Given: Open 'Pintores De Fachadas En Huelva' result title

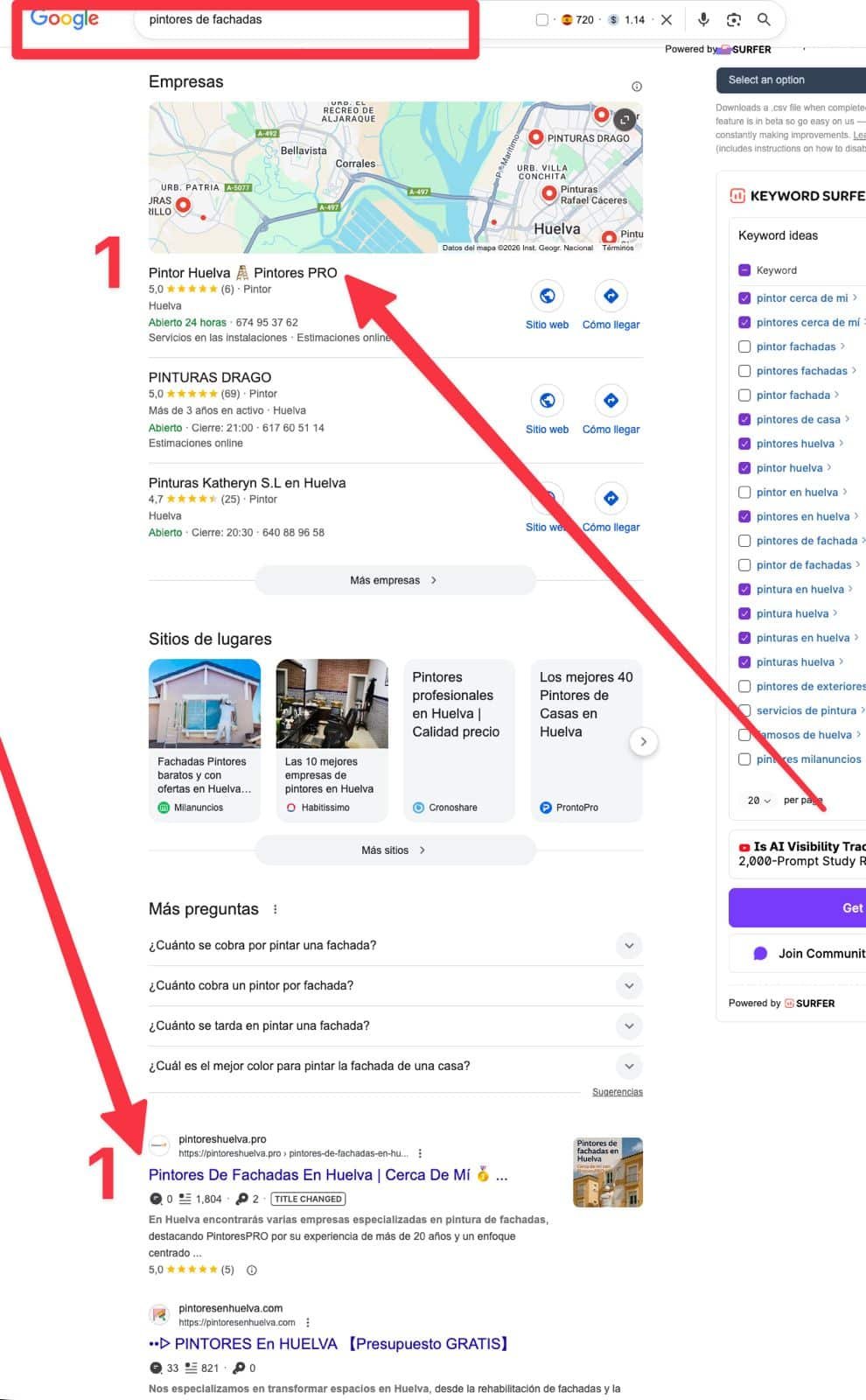Looking at the screenshot, I should point(328,1175).
